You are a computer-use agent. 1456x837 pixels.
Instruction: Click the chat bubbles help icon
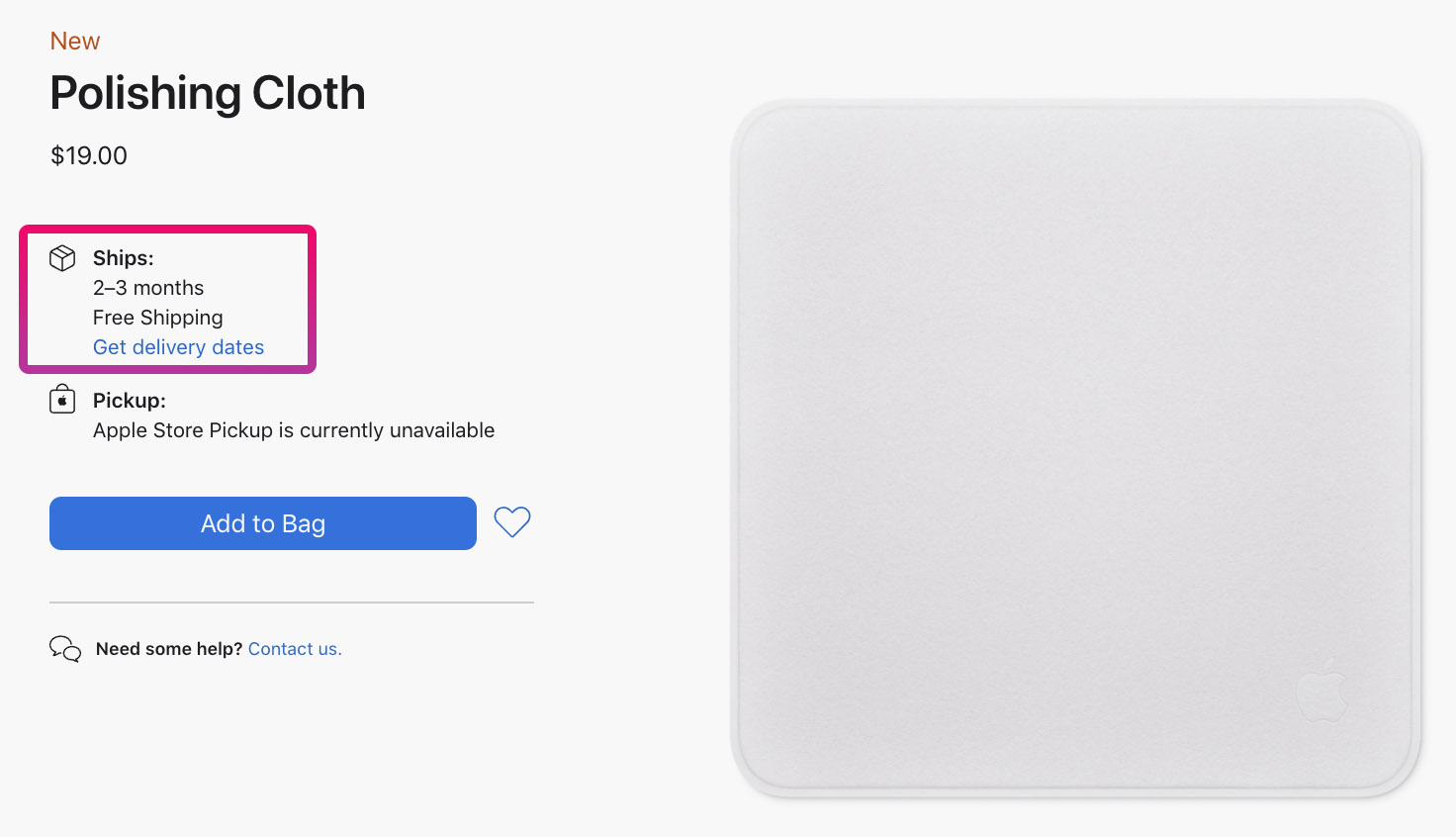(65, 649)
